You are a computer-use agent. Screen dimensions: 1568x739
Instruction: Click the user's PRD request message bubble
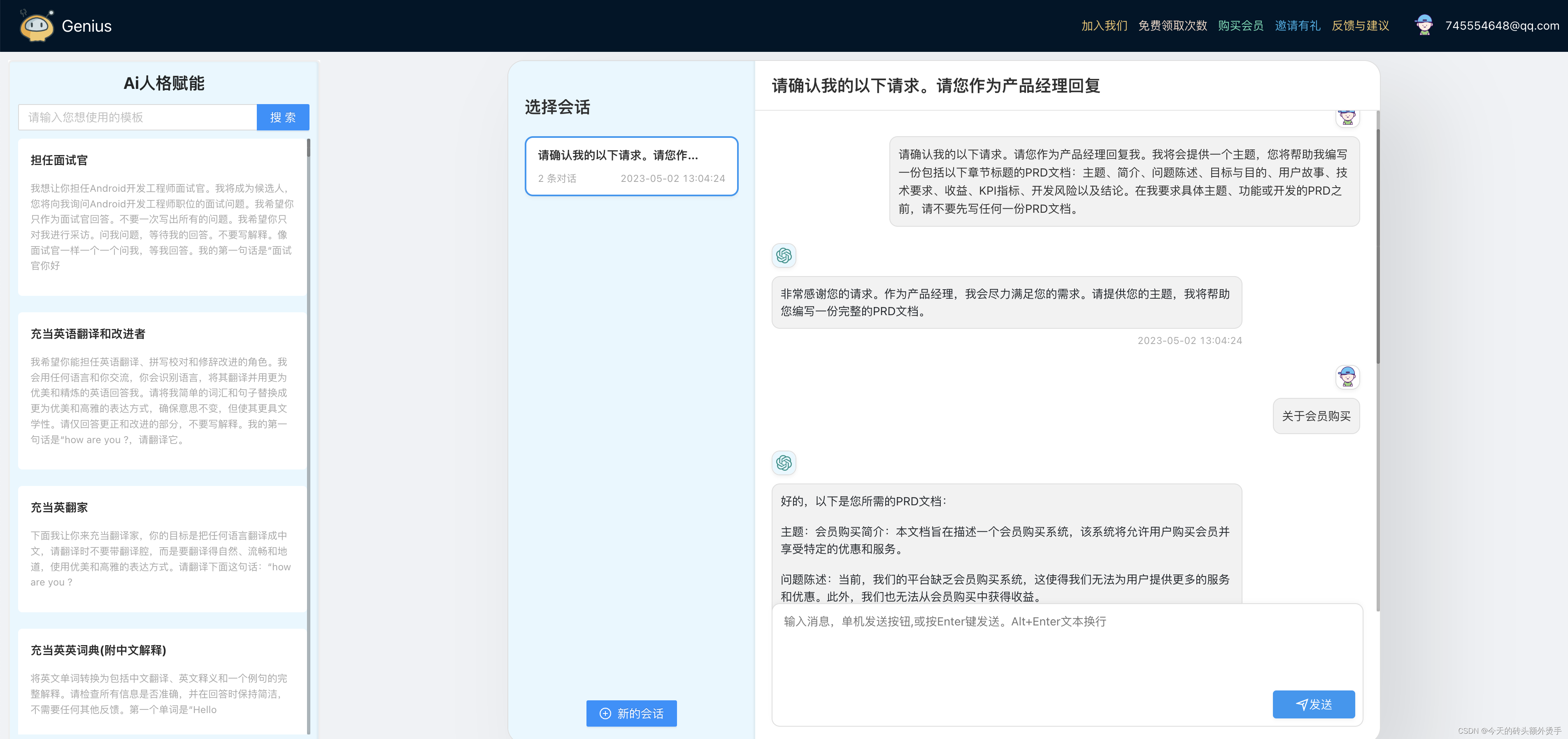tap(1124, 181)
